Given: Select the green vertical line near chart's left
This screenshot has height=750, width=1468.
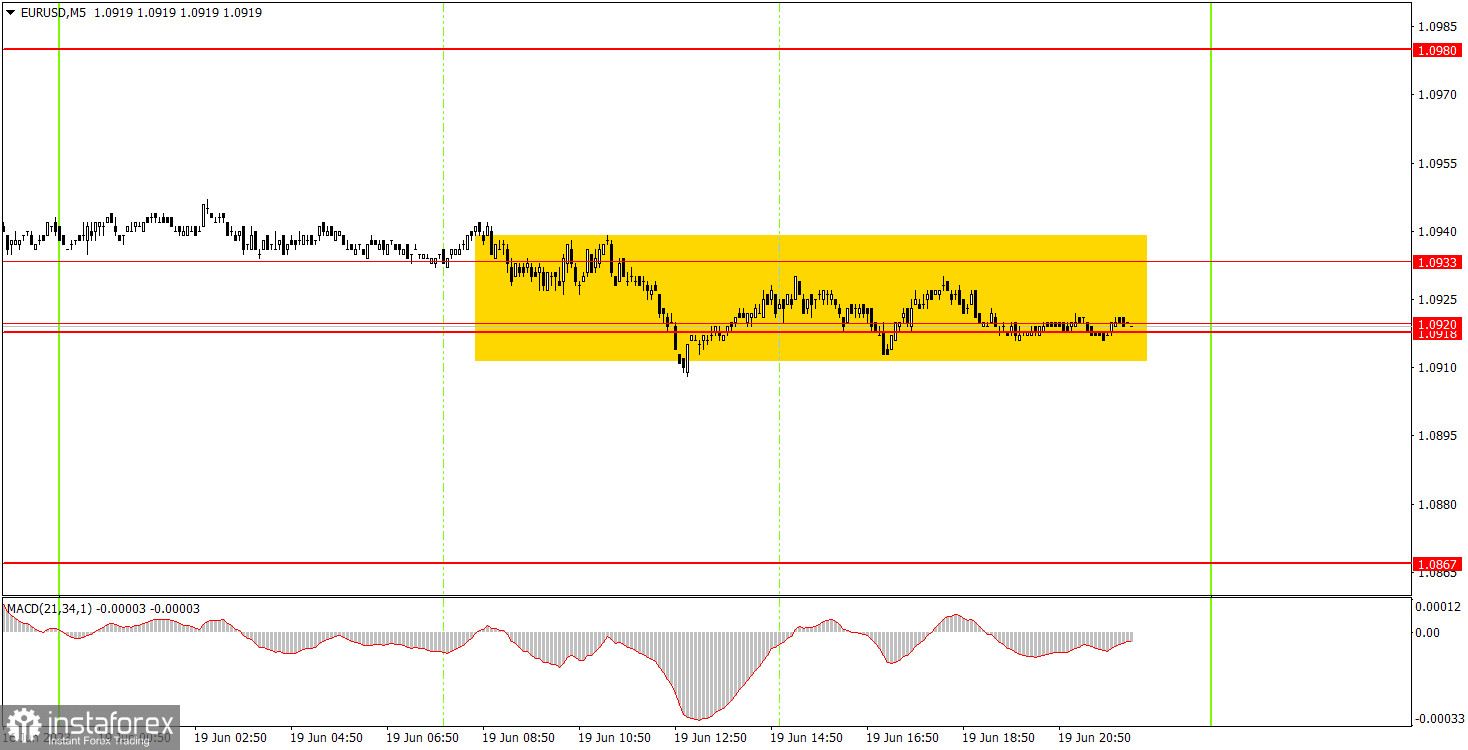Looking at the screenshot, I should (59, 364).
